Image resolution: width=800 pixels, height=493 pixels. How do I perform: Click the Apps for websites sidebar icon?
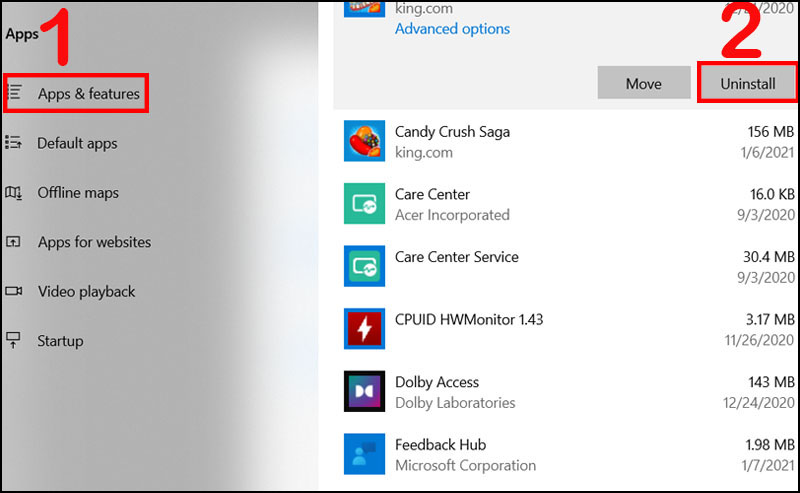click(x=13, y=242)
